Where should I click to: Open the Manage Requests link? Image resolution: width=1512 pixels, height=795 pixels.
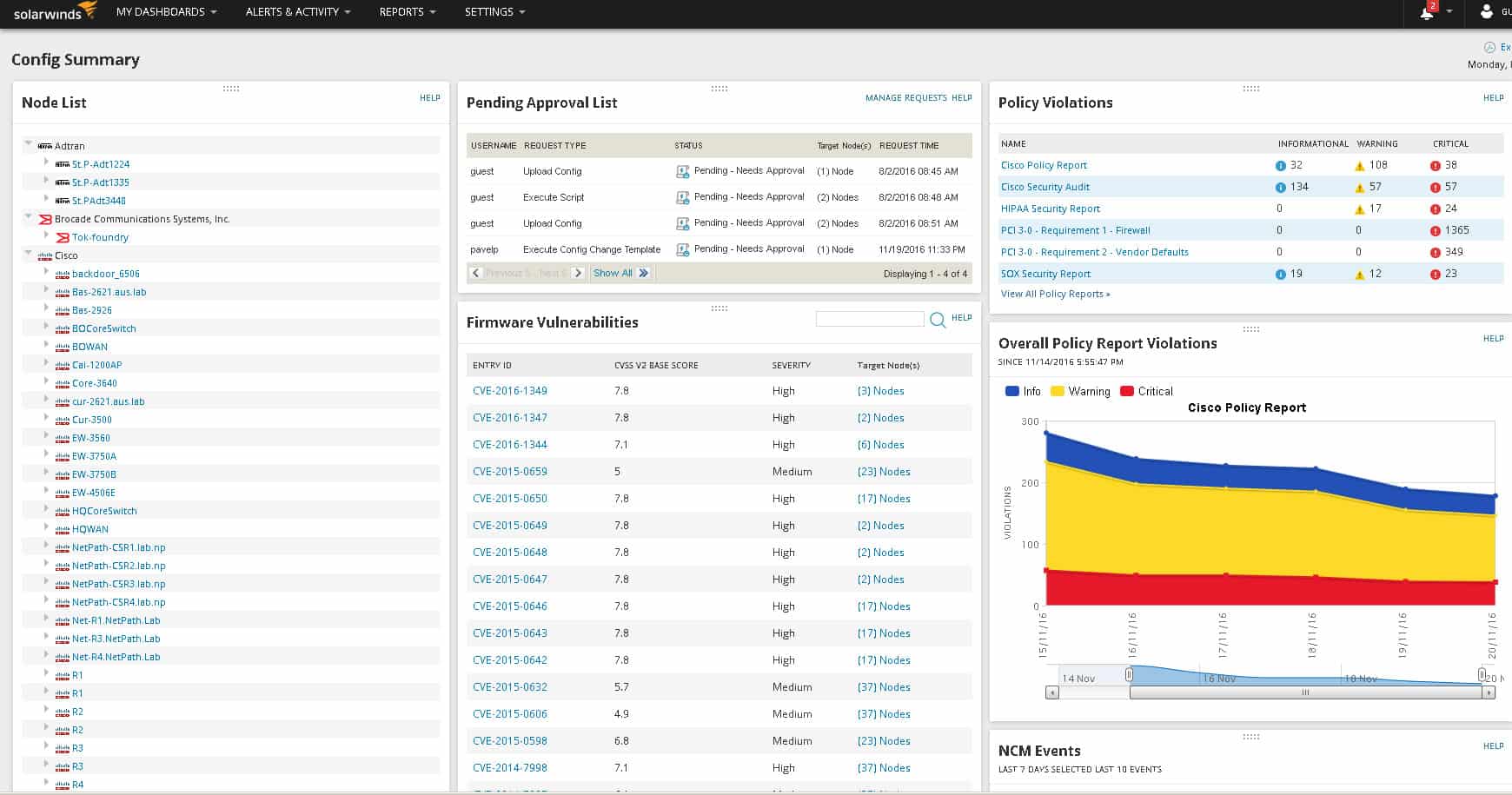[905, 98]
